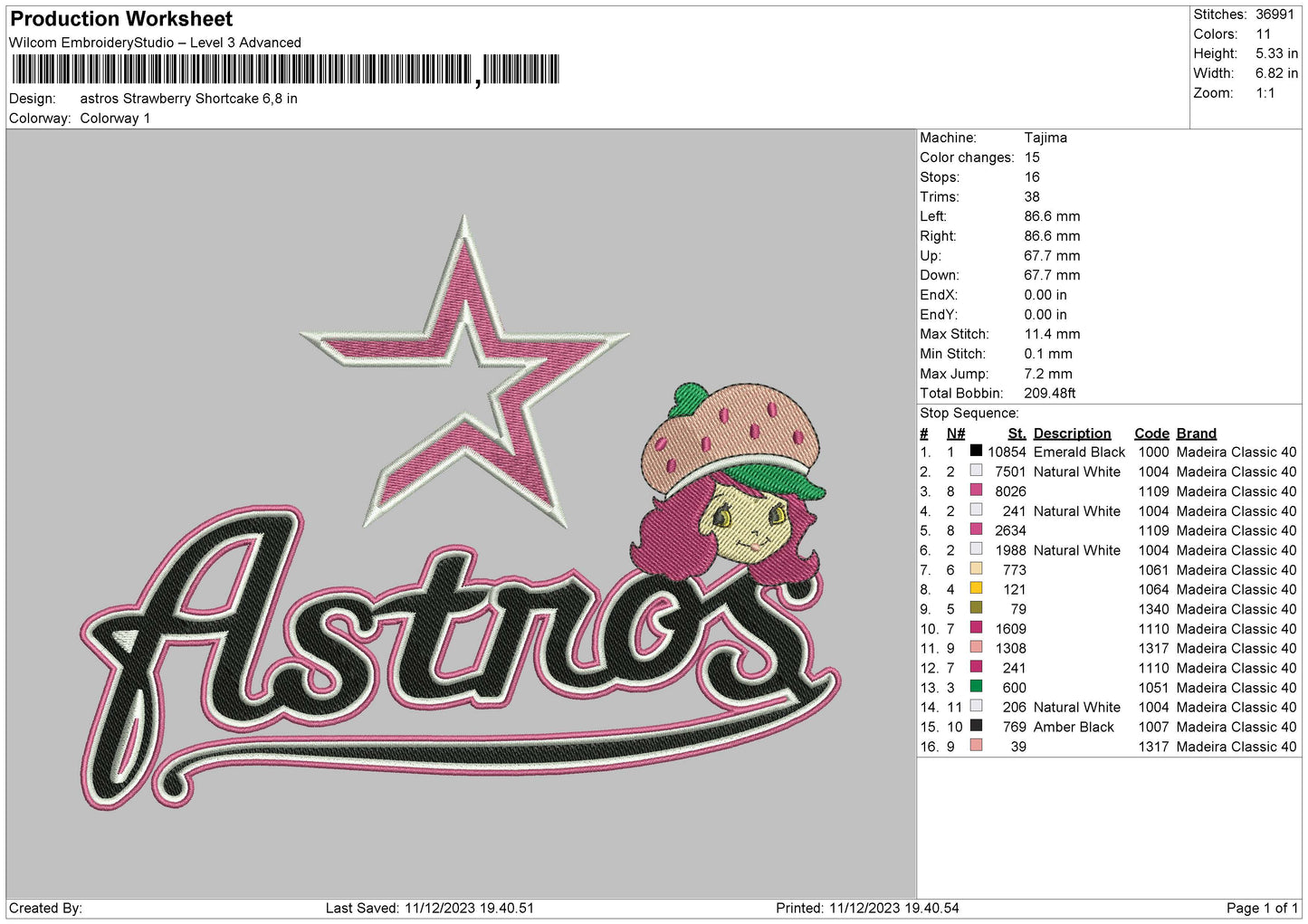Viewport: 1308px width, 924px height.
Task: Select the Machine value Tajima
Action: tap(1045, 138)
